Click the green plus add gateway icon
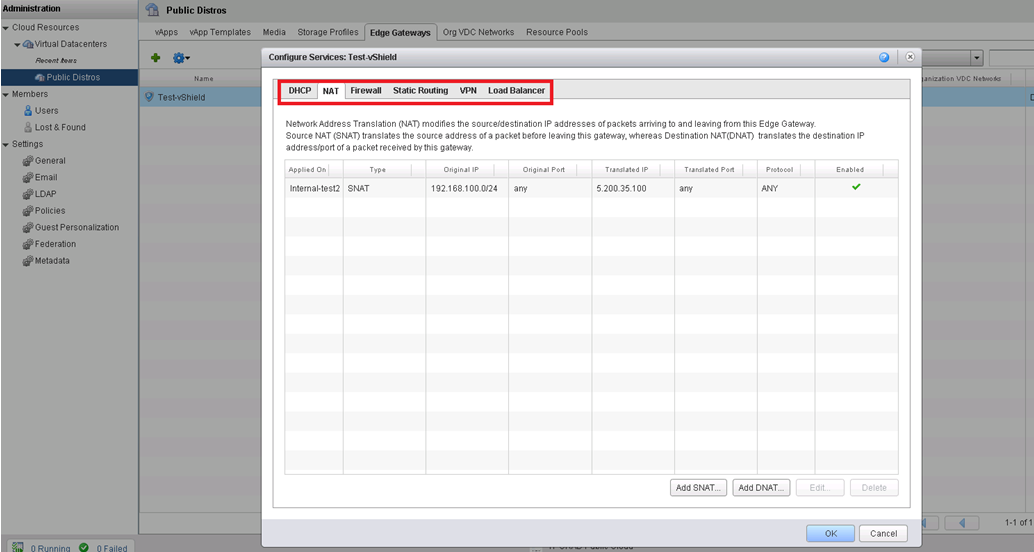The height and width of the screenshot is (552, 1034). coord(155,59)
